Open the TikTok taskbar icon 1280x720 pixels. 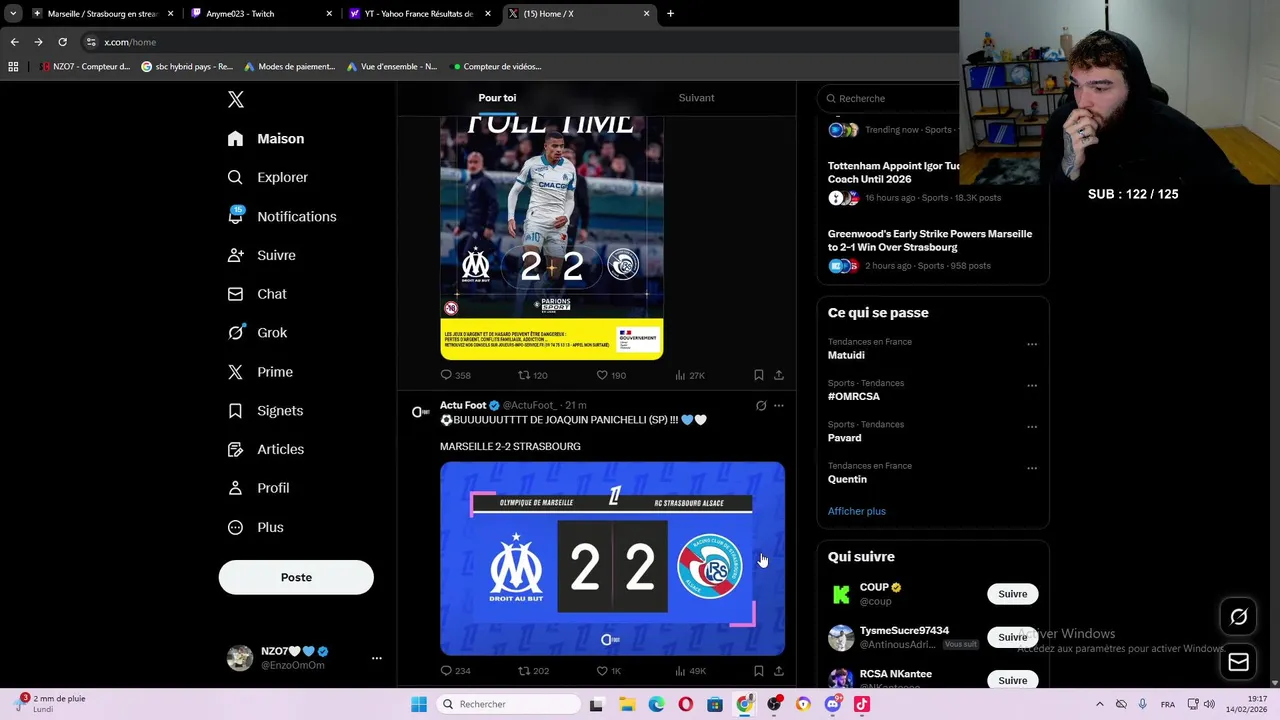click(x=862, y=704)
